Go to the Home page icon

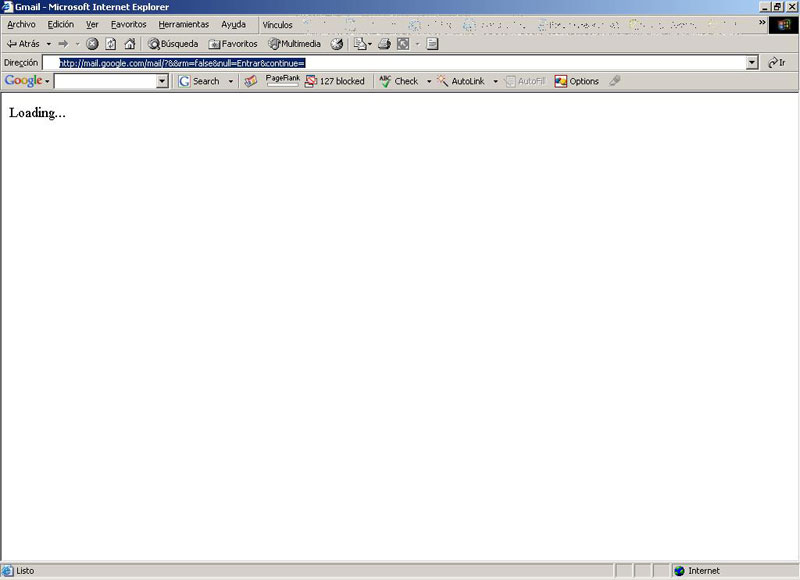pyautogui.click(x=129, y=44)
